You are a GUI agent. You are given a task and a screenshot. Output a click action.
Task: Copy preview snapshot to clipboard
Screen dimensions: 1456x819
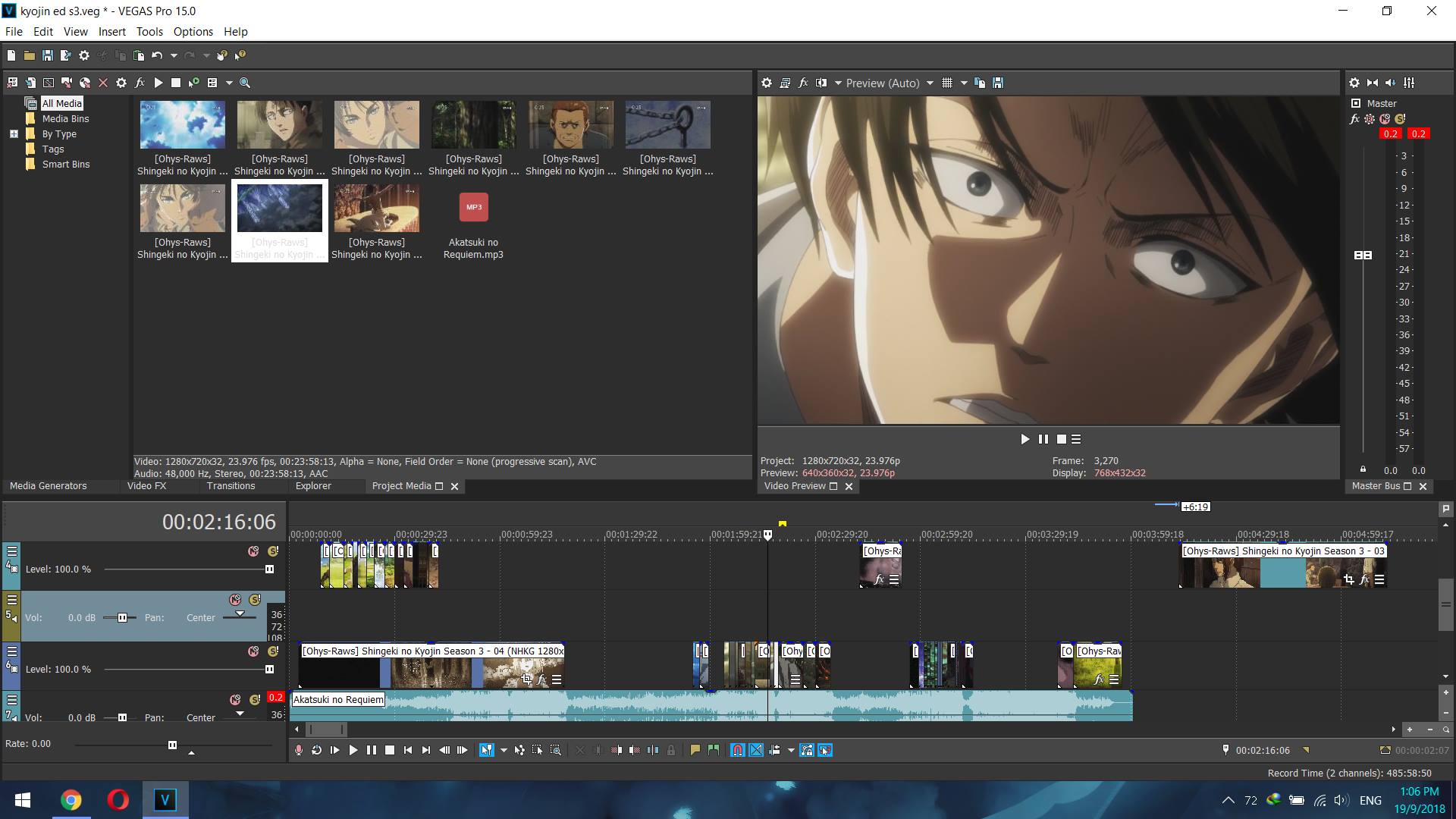pos(980,83)
